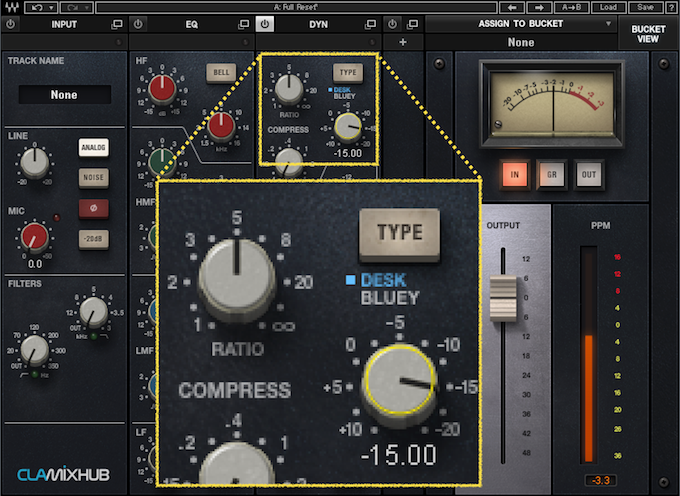Click the low-pass filter kHz knob
This screenshot has width=680, height=496.
point(93,312)
